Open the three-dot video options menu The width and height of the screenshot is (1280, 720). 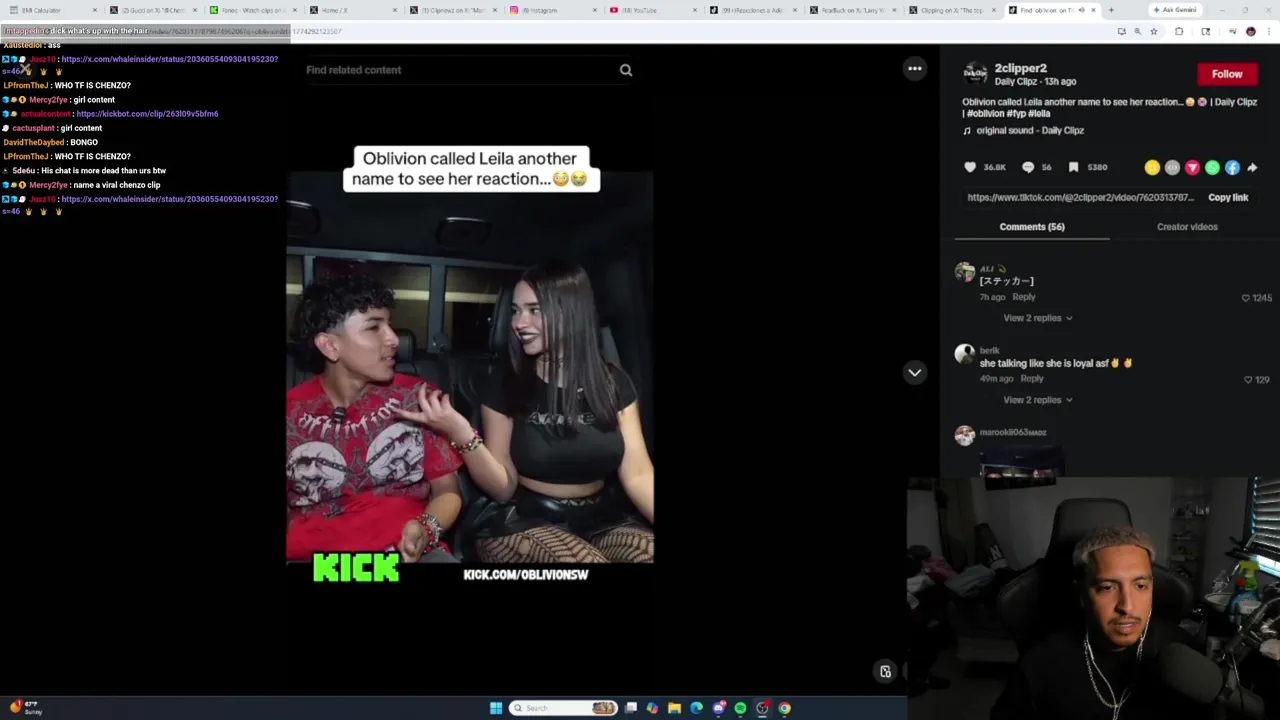(914, 69)
